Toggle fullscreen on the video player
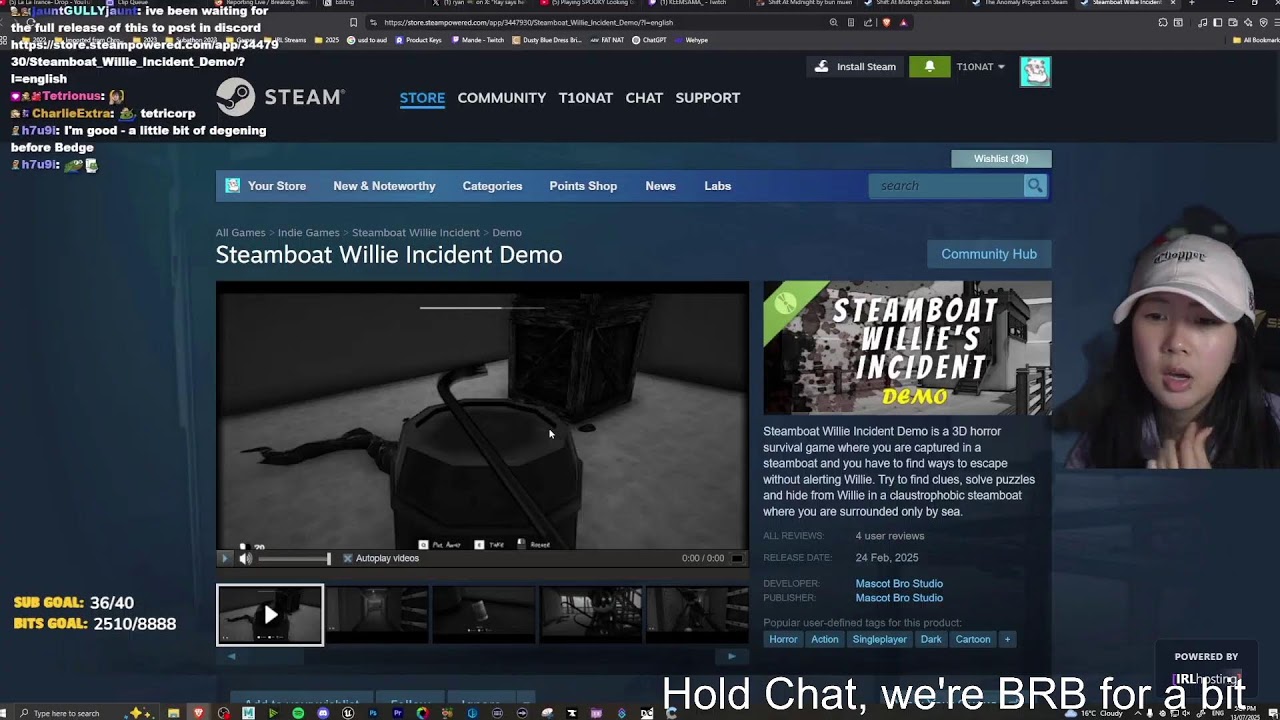Image resolution: width=1280 pixels, height=720 pixels. point(738,558)
